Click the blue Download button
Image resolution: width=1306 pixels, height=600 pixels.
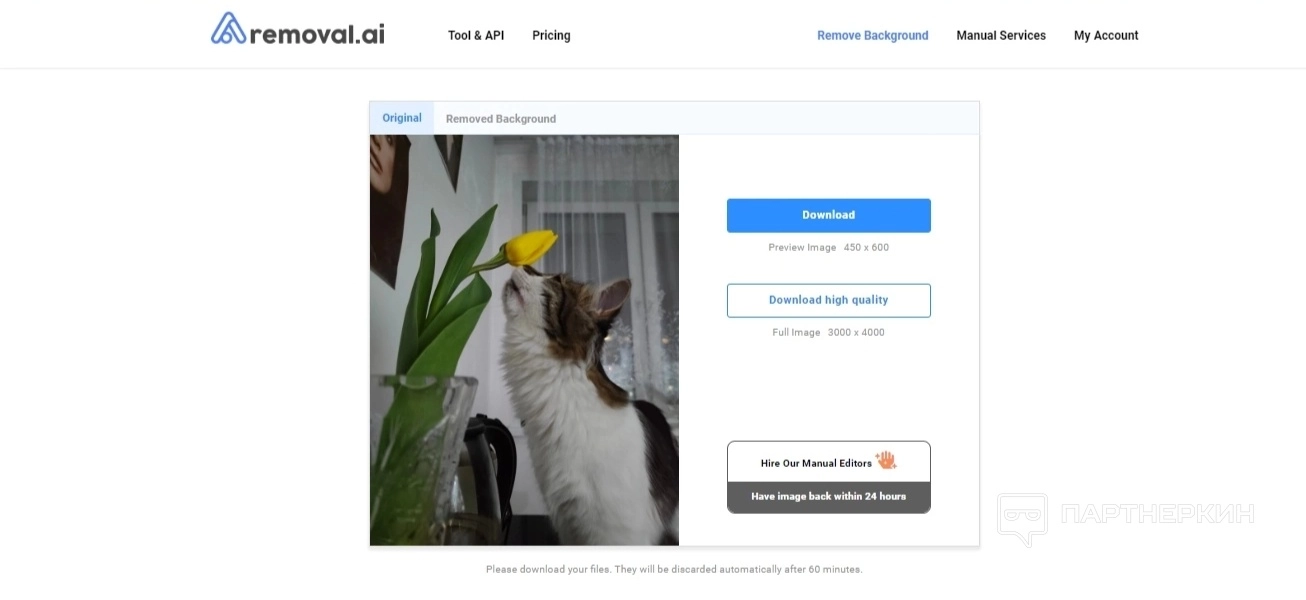click(x=829, y=215)
